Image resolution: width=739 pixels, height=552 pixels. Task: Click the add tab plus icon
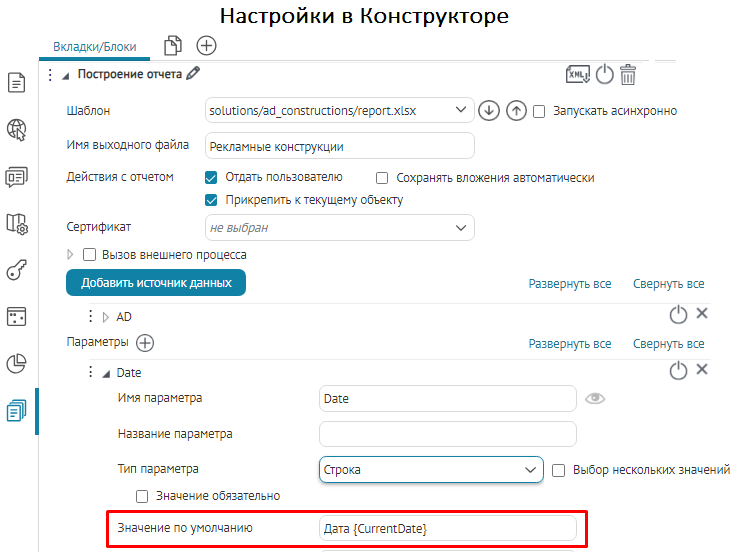tap(206, 45)
